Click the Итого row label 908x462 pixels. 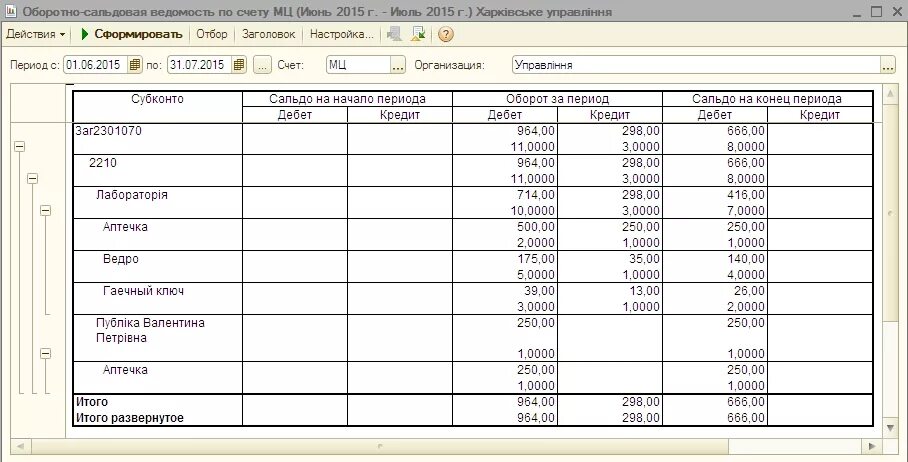[91, 402]
